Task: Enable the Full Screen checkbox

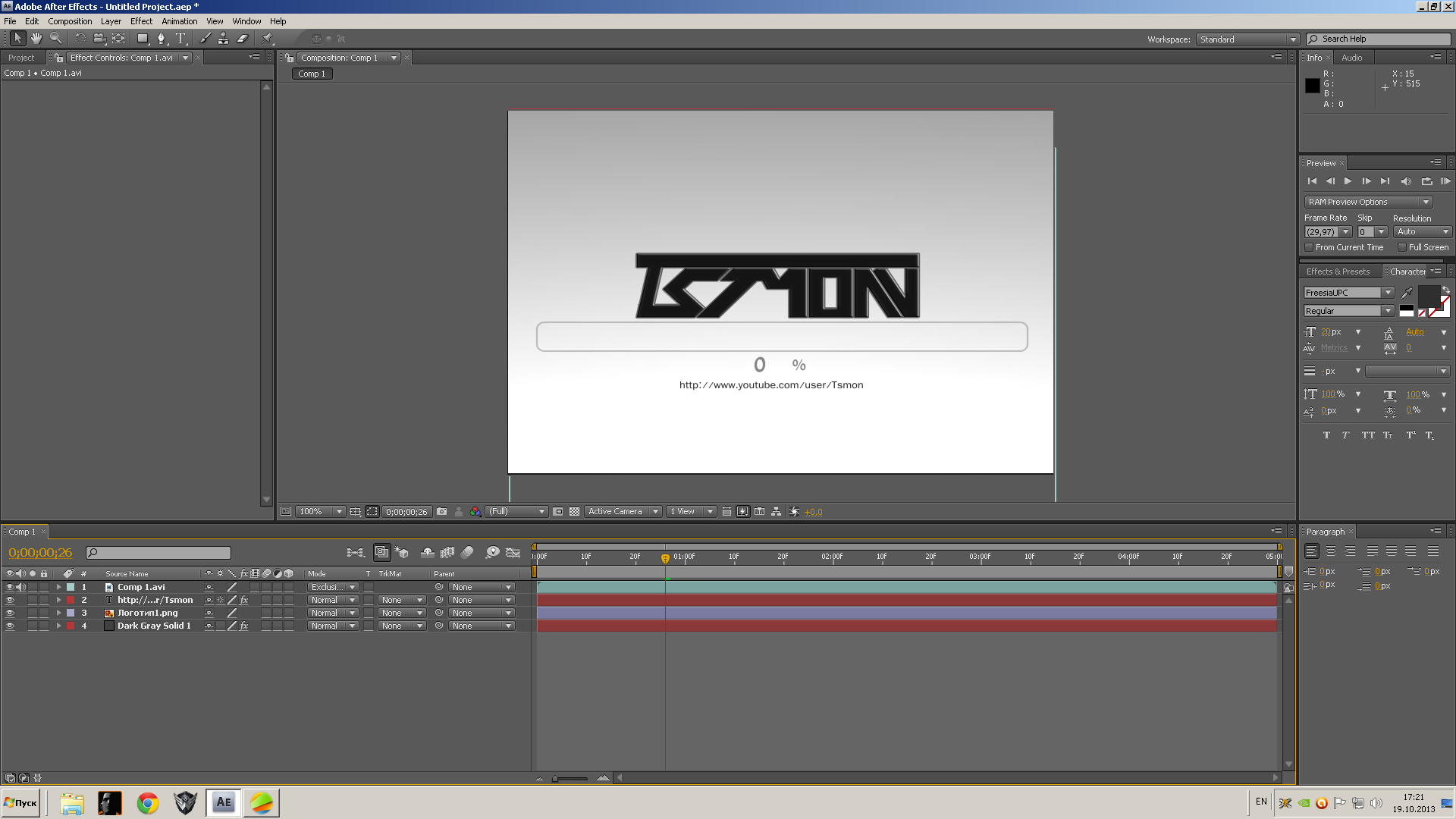Action: pyautogui.click(x=1402, y=248)
